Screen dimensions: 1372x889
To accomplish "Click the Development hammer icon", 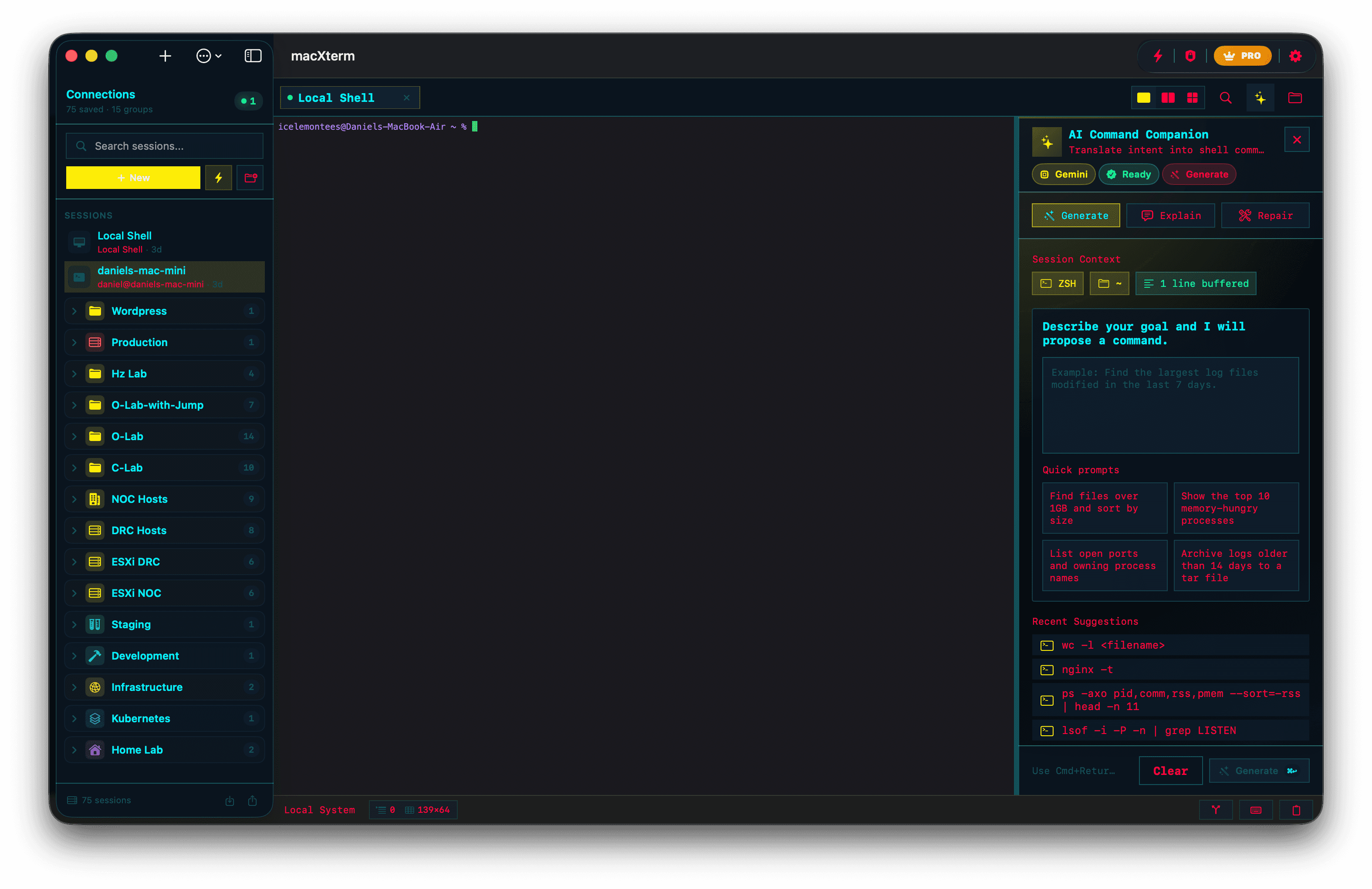I will 95,656.
